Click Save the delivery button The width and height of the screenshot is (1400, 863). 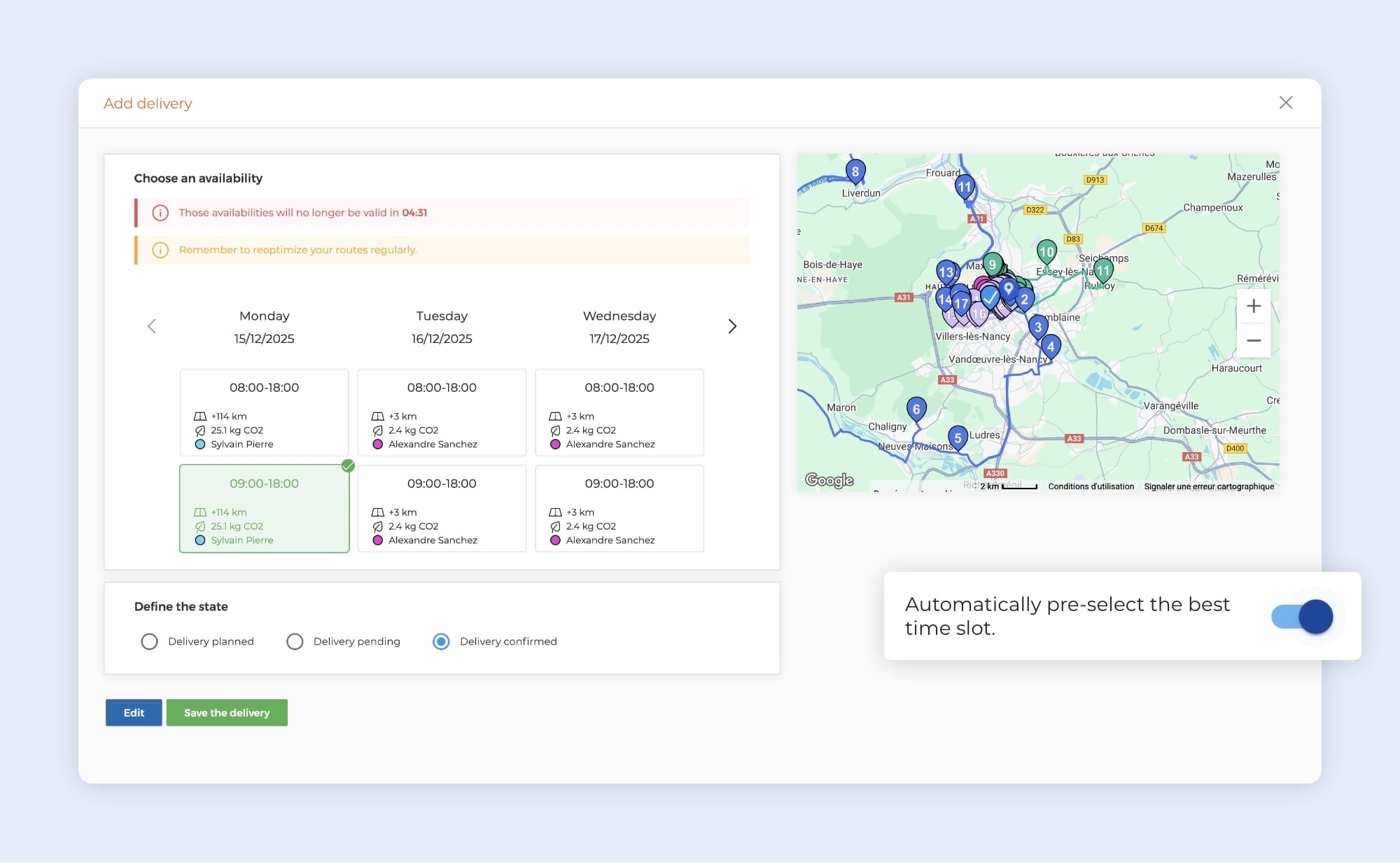pyautogui.click(x=227, y=713)
